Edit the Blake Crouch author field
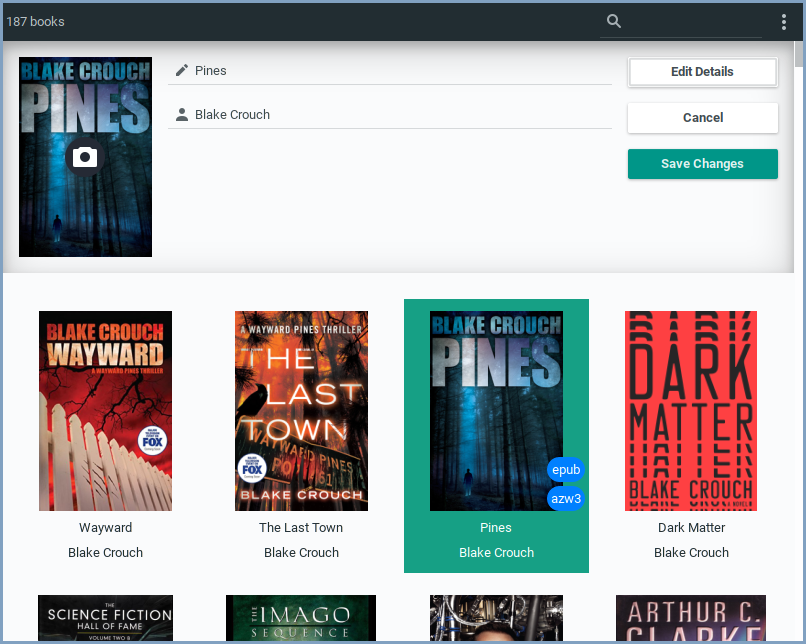 [390, 114]
